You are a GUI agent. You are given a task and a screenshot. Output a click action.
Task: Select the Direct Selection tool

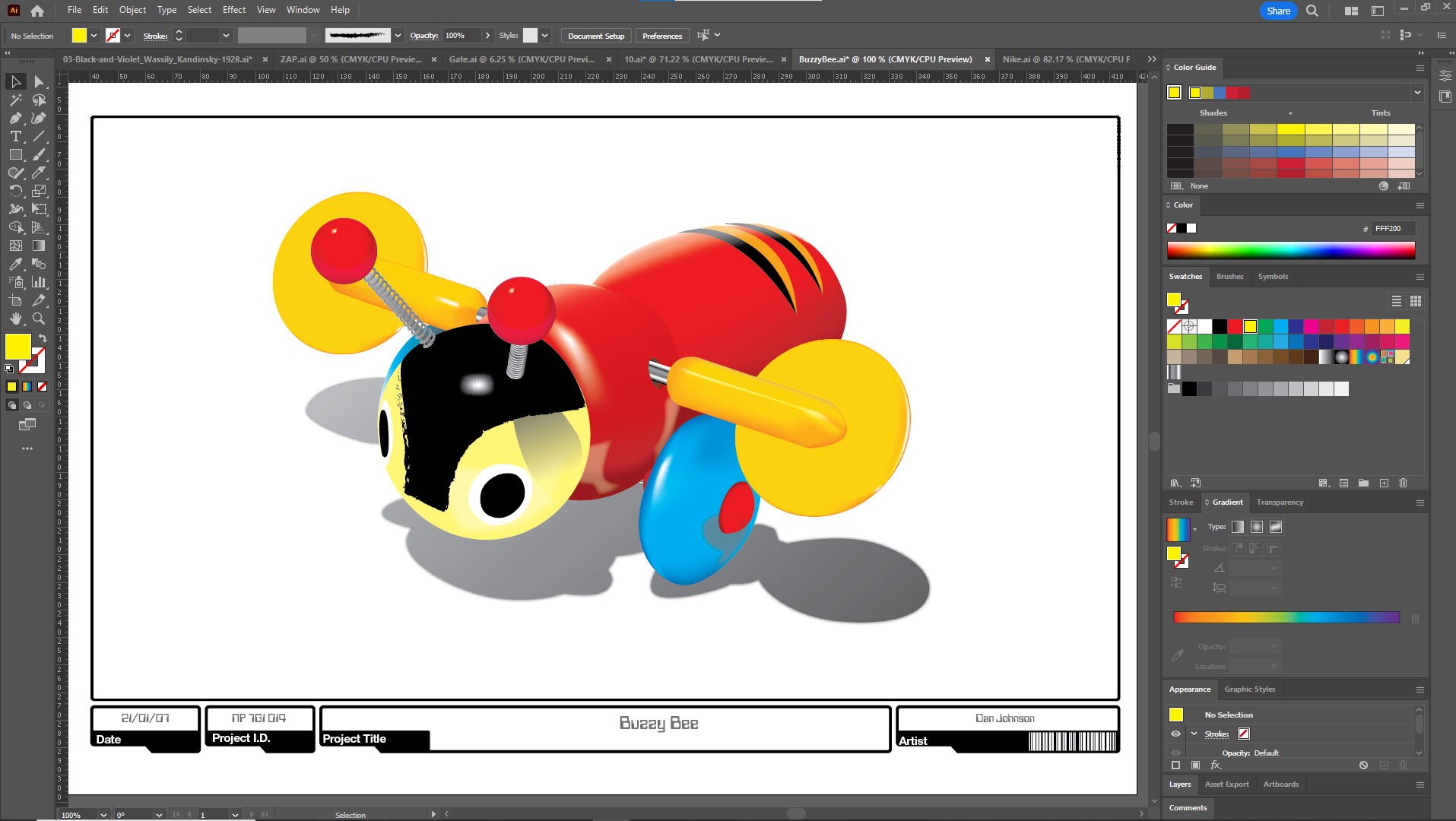click(x=39, y=81)
